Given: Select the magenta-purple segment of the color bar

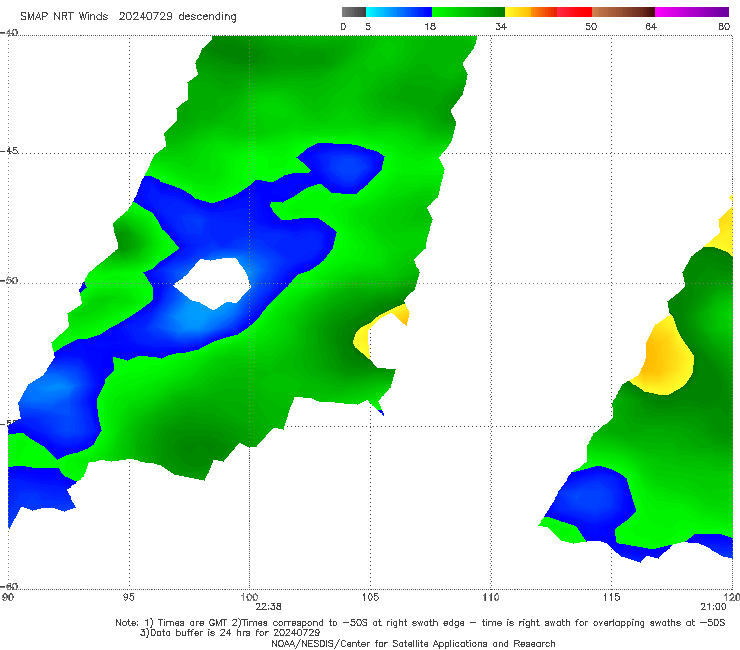Looking at the screenshot, I should tap(692, 12).
